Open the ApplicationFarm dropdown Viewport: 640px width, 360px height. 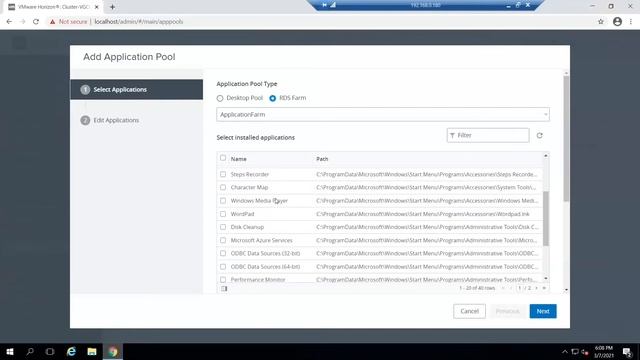pyautogui.click(x=383, y=114)
